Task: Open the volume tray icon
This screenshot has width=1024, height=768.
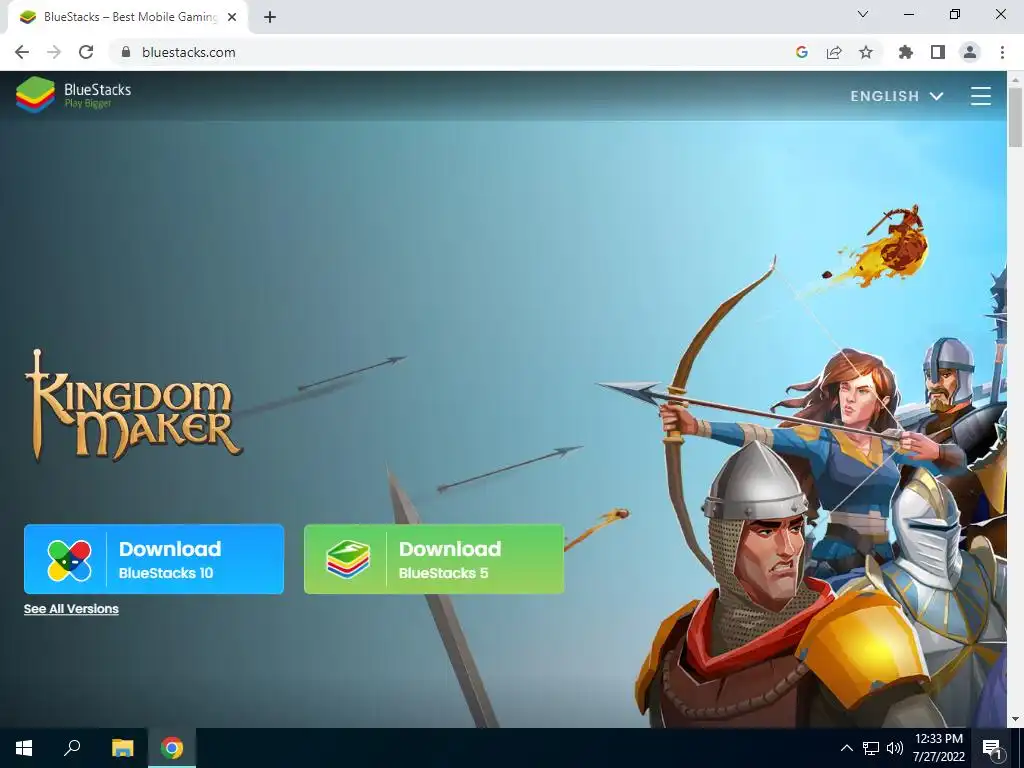Action: click(895, 748)
